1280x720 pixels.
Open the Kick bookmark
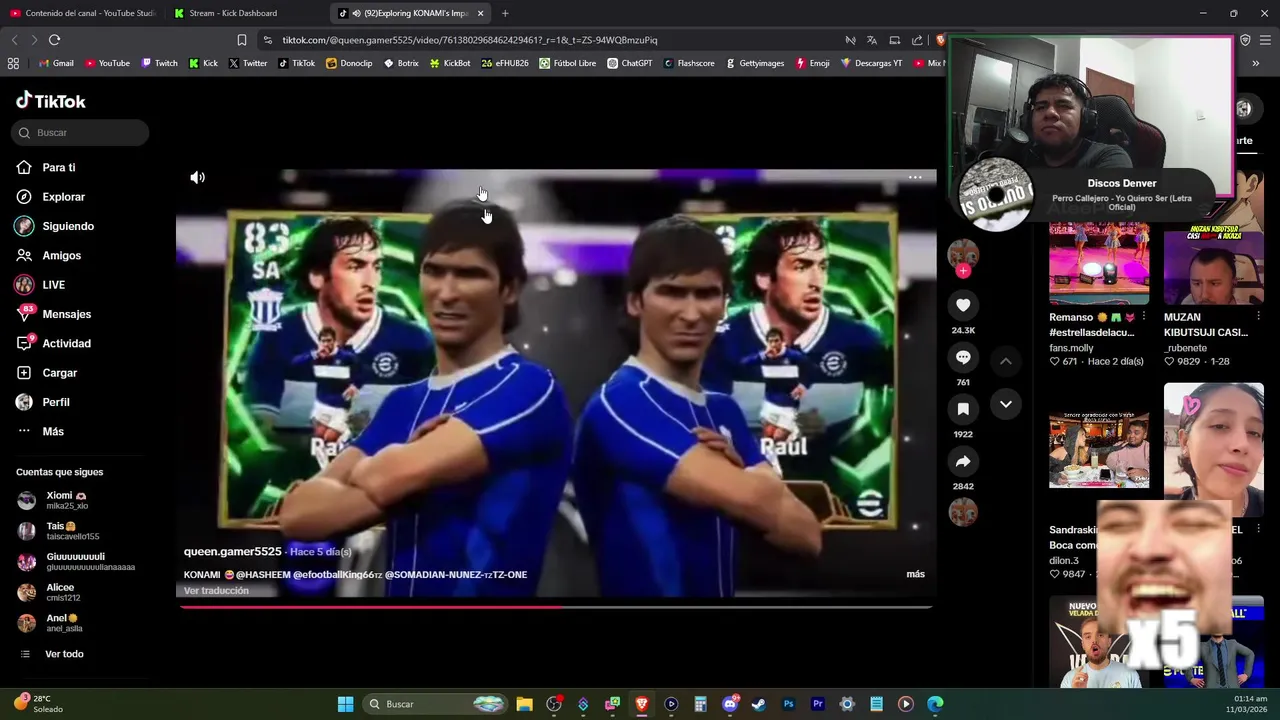pyautogui.click(x=203, y=63)
